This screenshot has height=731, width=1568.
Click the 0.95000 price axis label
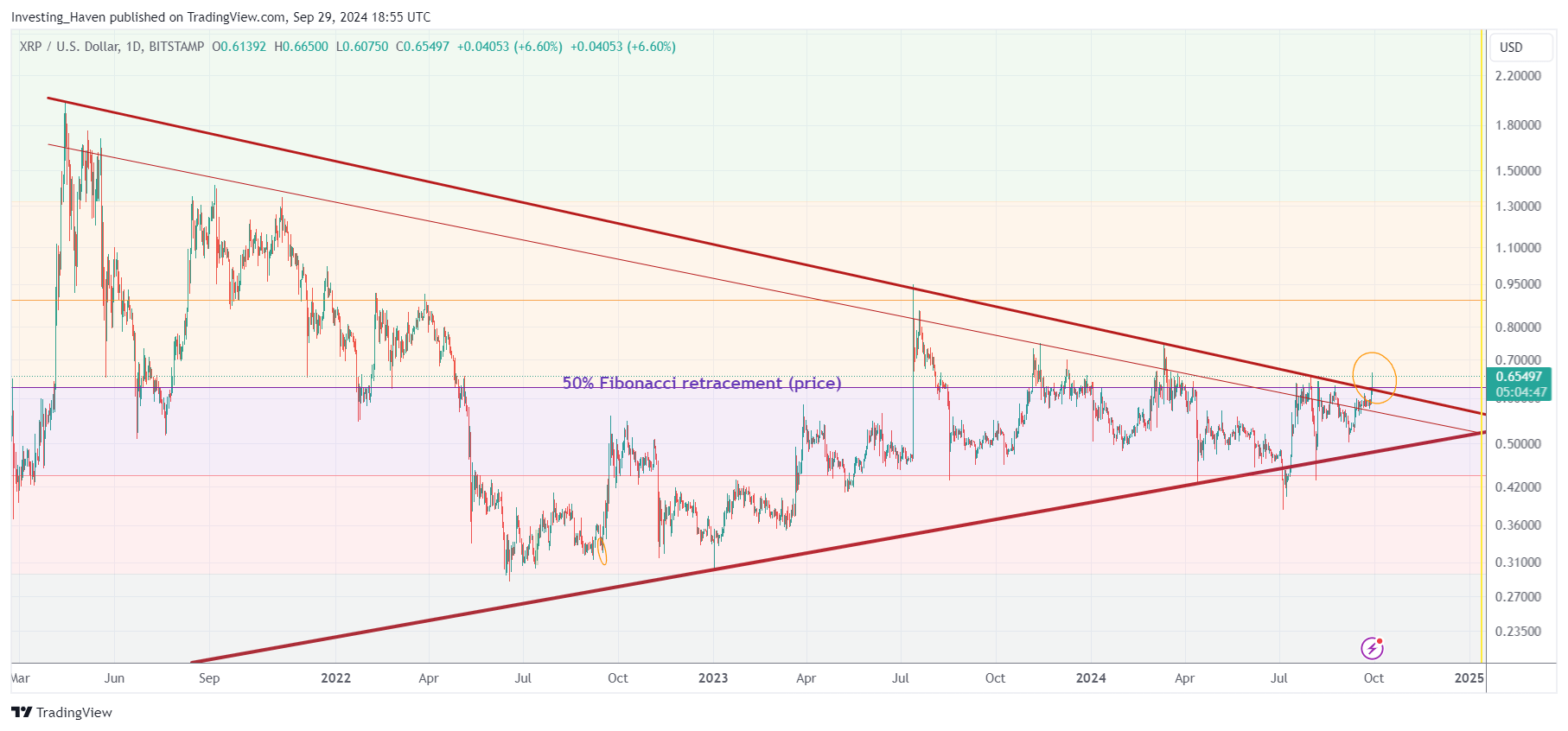point(1518,284)
